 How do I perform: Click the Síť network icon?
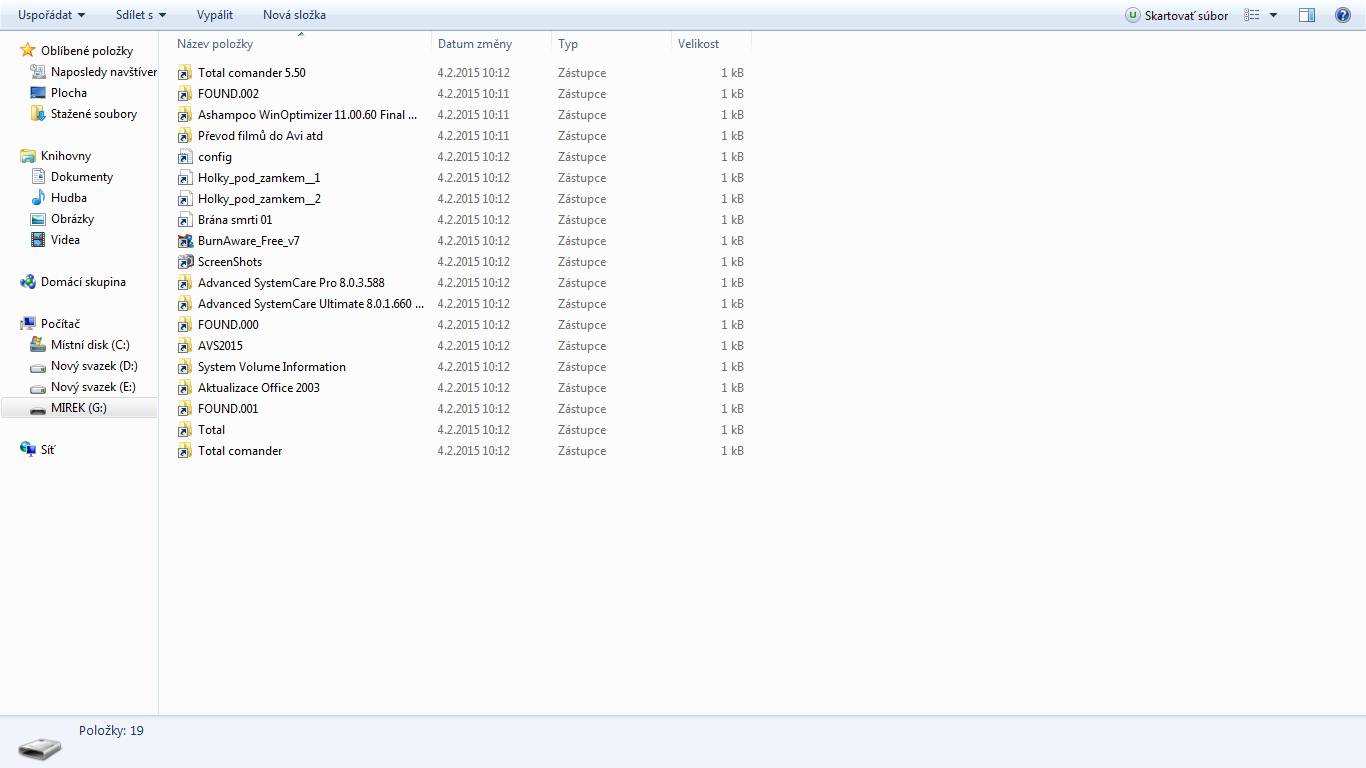[28, 450]
